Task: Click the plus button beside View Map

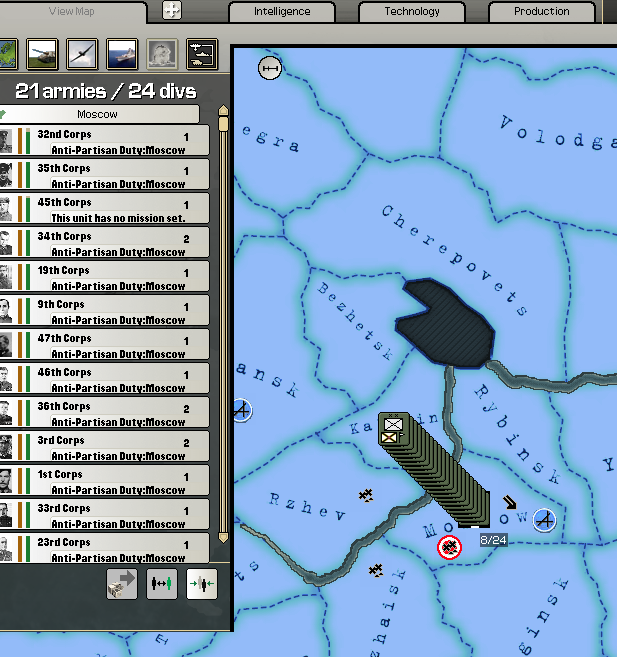Action: point(172,10)
